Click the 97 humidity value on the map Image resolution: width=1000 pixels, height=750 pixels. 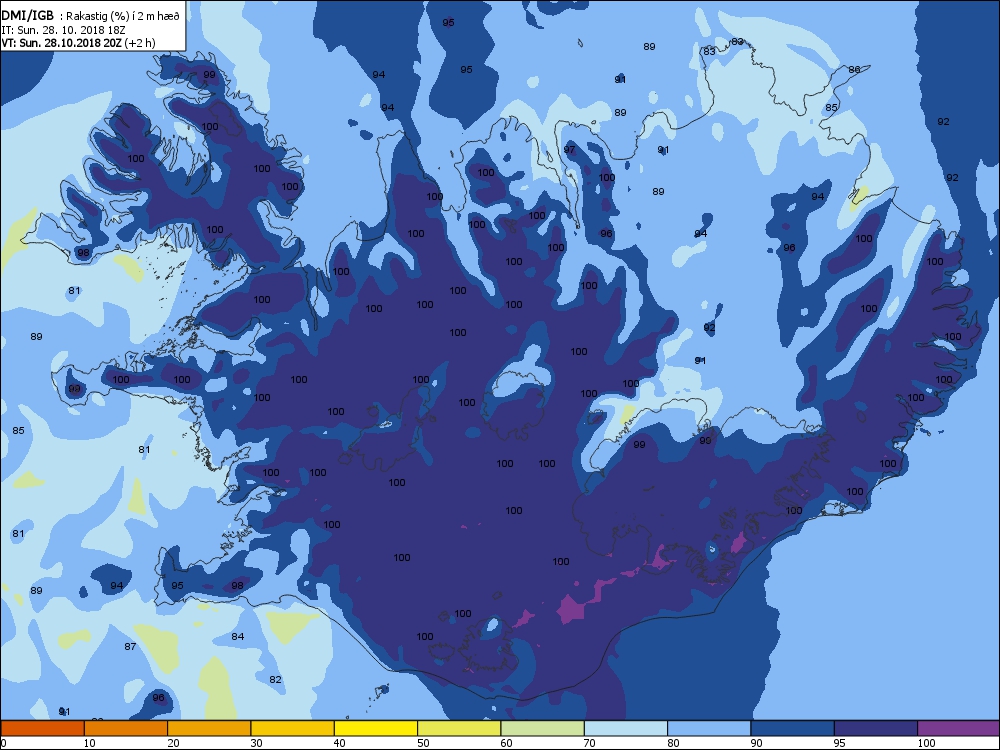tap(570, 150)
